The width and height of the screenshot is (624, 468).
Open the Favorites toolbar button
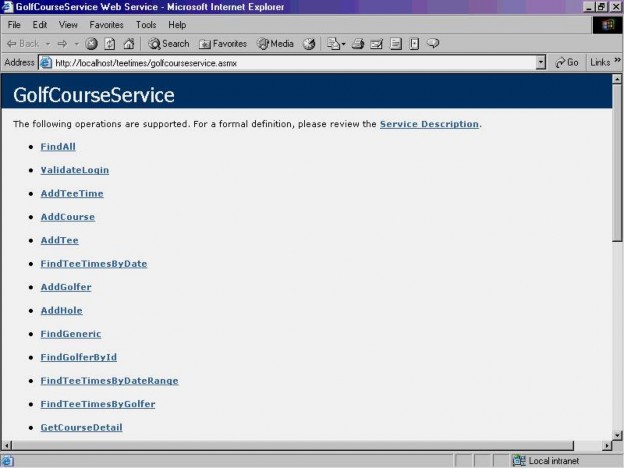click(223, 44)
